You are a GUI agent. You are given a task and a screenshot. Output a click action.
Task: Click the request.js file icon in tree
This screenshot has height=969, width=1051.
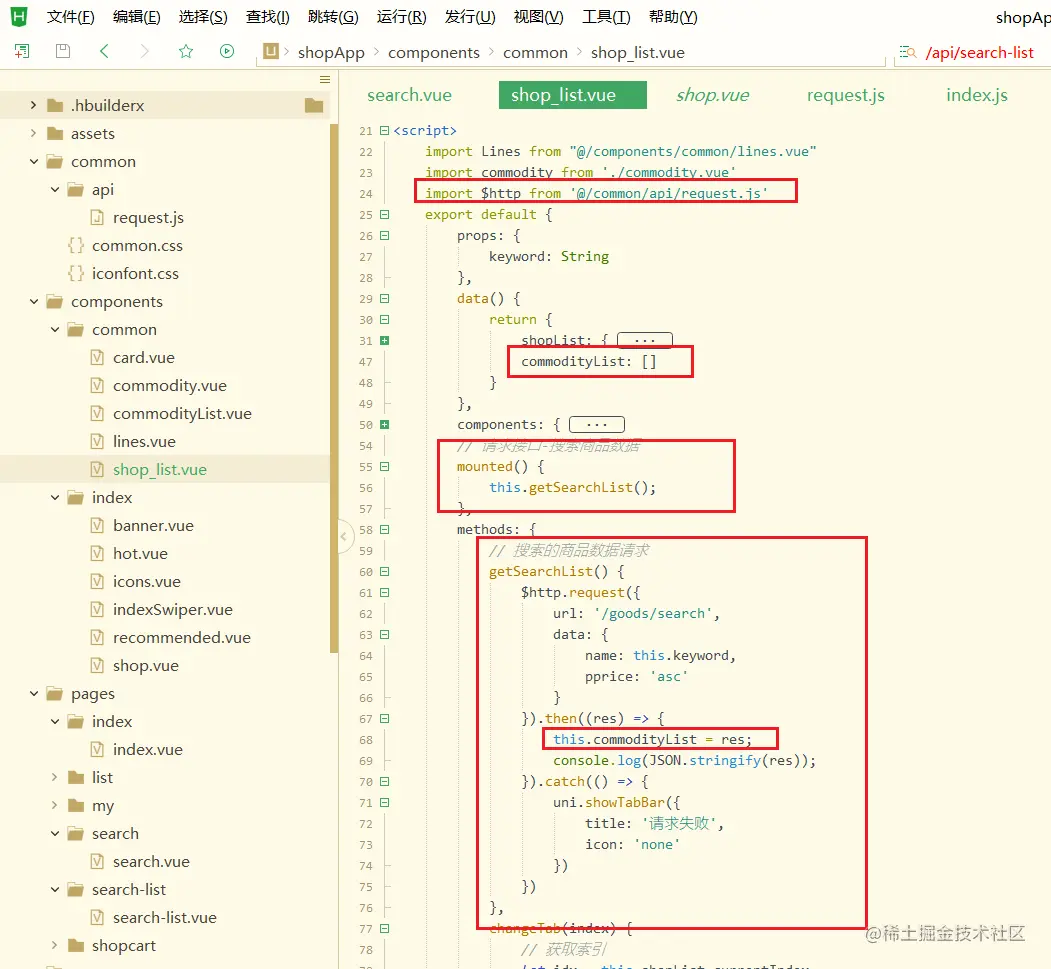point(97,218)
